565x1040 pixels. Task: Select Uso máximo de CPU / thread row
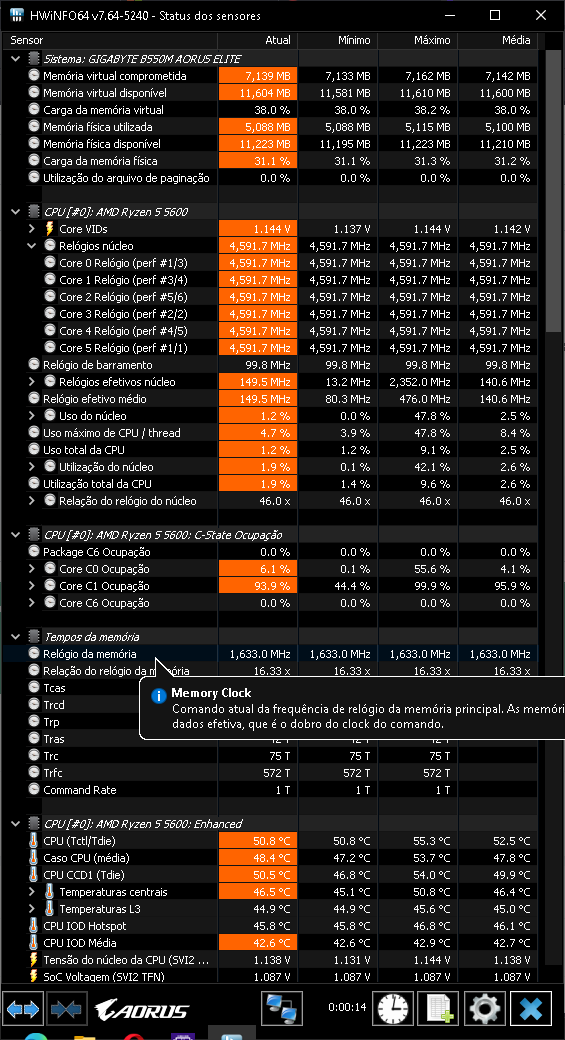coord(271,432)
